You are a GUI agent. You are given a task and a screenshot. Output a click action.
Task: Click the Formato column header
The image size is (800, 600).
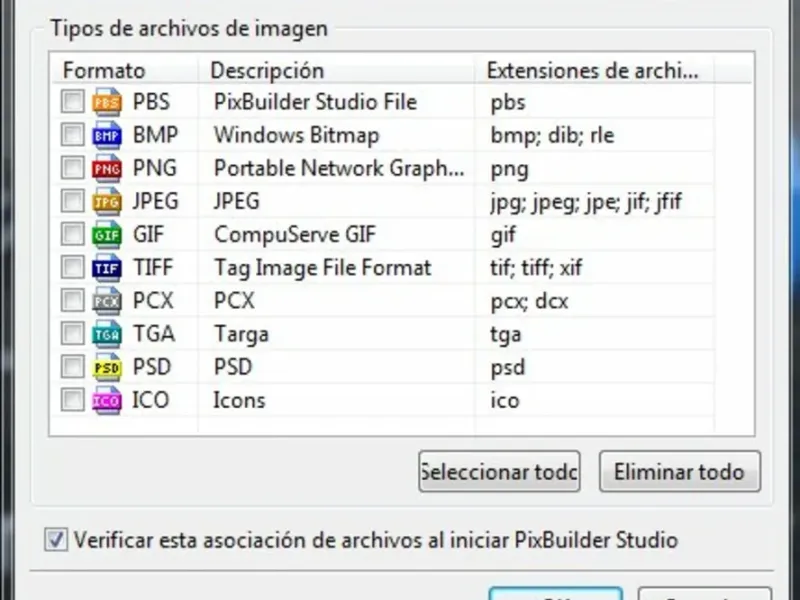[x=104, y=70]
